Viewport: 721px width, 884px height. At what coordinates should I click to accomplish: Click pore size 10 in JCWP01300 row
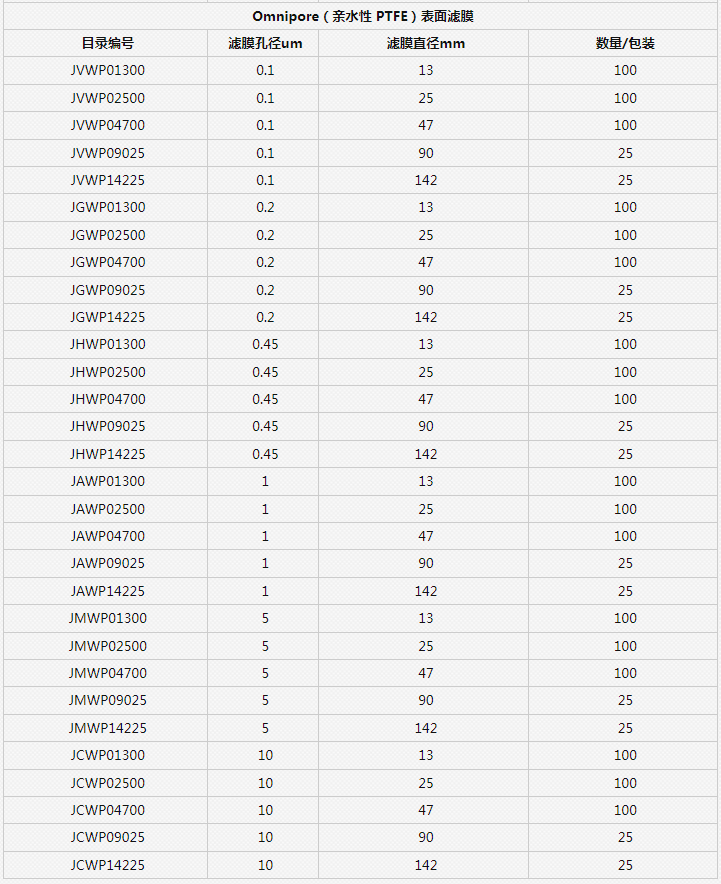click(x=265, y=755)
